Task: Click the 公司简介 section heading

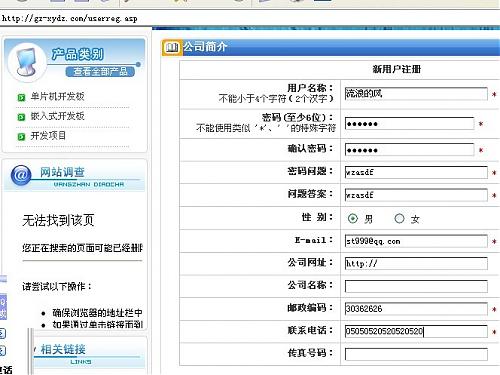Action: click(x=205, y=46)
